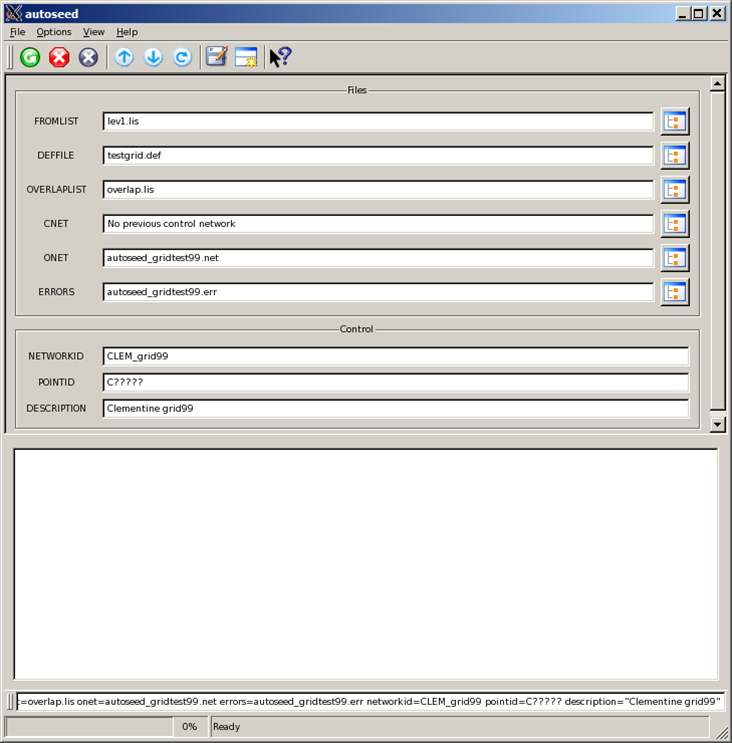Click the scroll down arrow of parameters panel

717,424
